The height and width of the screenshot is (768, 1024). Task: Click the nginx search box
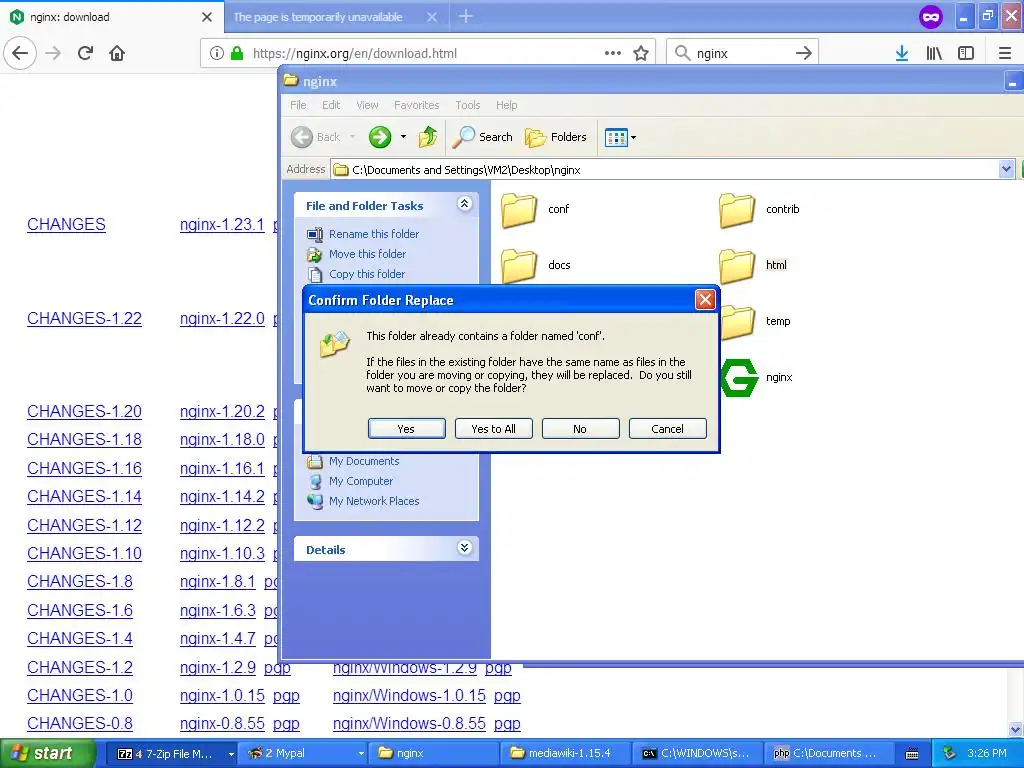pyautogui.click(x=741, y=53)
